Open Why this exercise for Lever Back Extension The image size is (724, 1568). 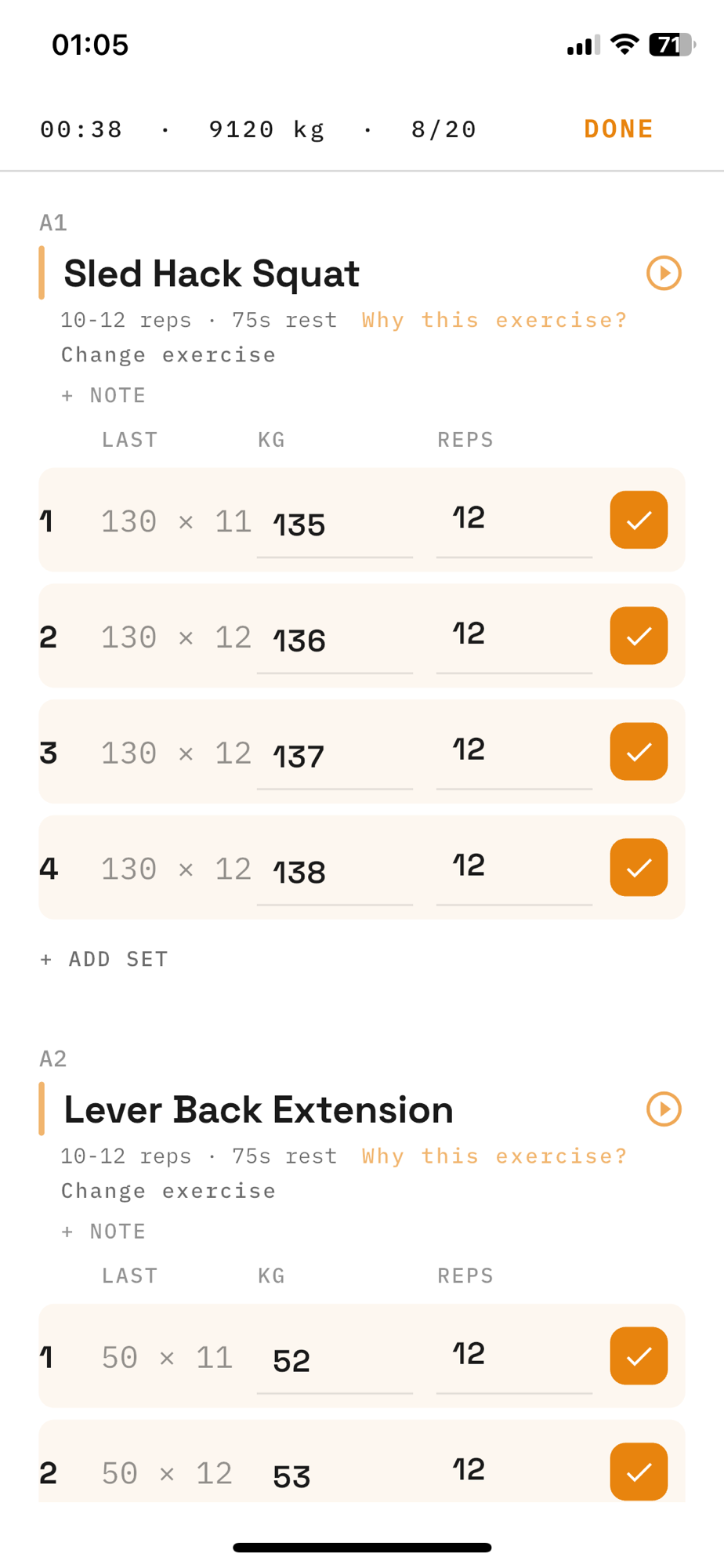click(494, 1156)
